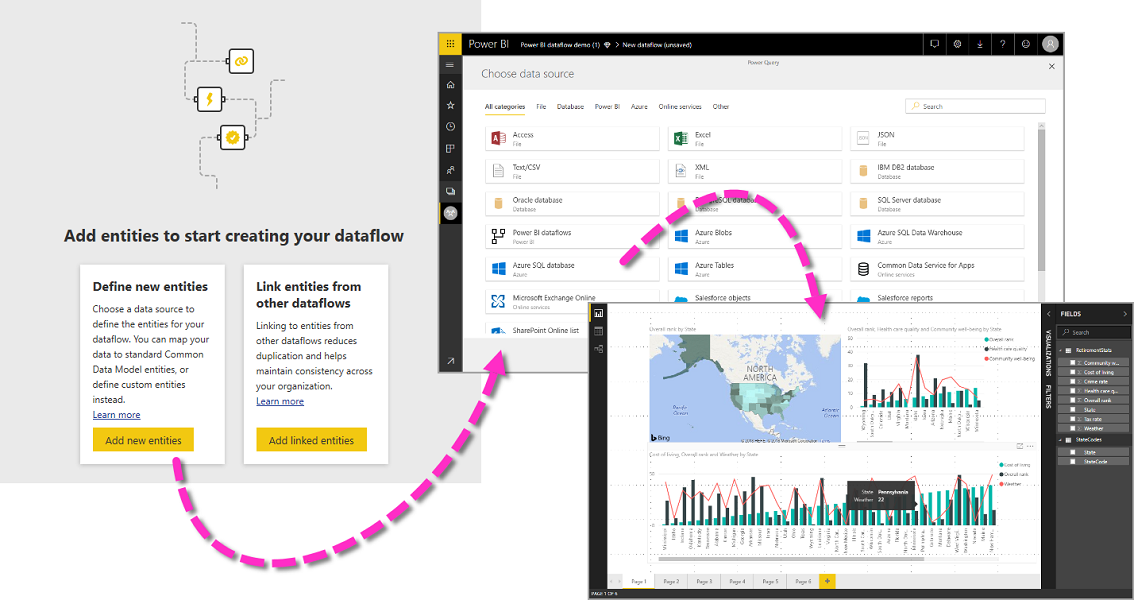Viewport: 1134px width, 600px height.
Task: Select Azure SQL Data Warehouse source
Action: pyautogui.click(x=937, y=236)
